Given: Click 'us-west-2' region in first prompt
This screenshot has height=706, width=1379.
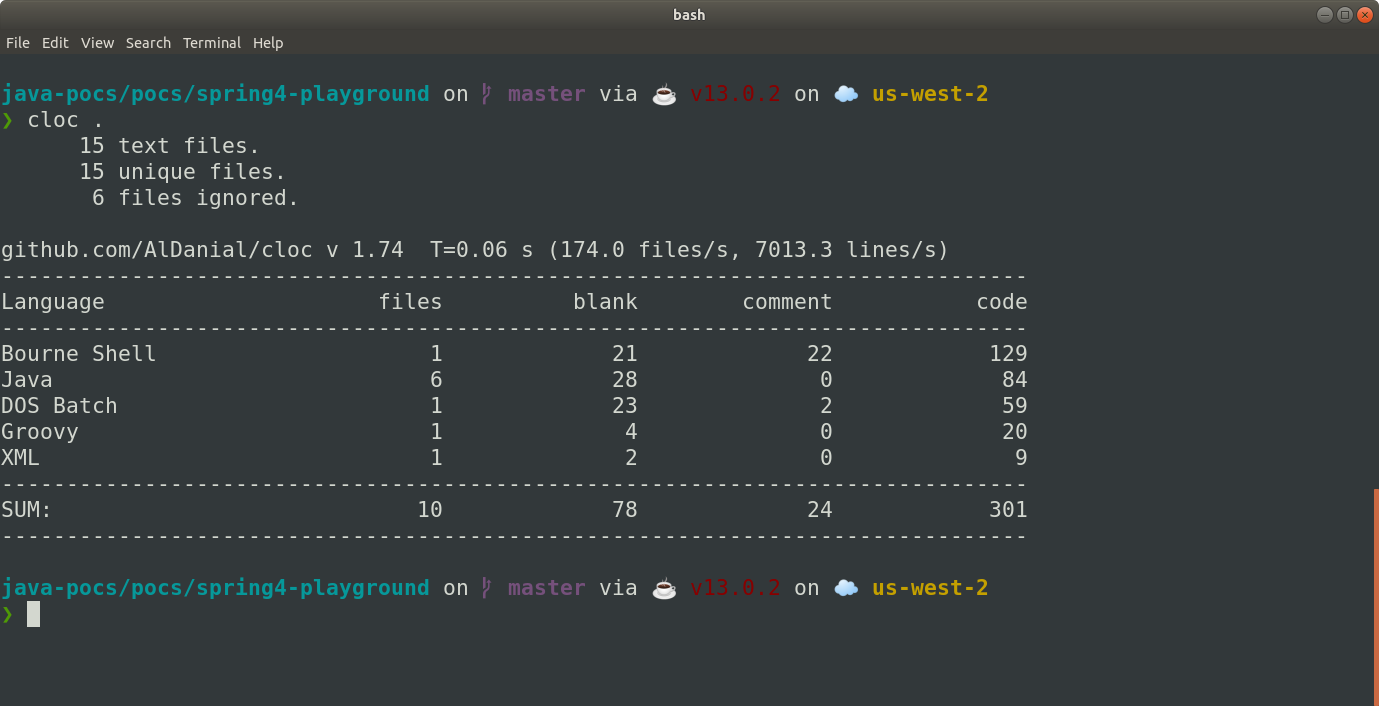Looking at the screenshot, I should click(930, 94).
